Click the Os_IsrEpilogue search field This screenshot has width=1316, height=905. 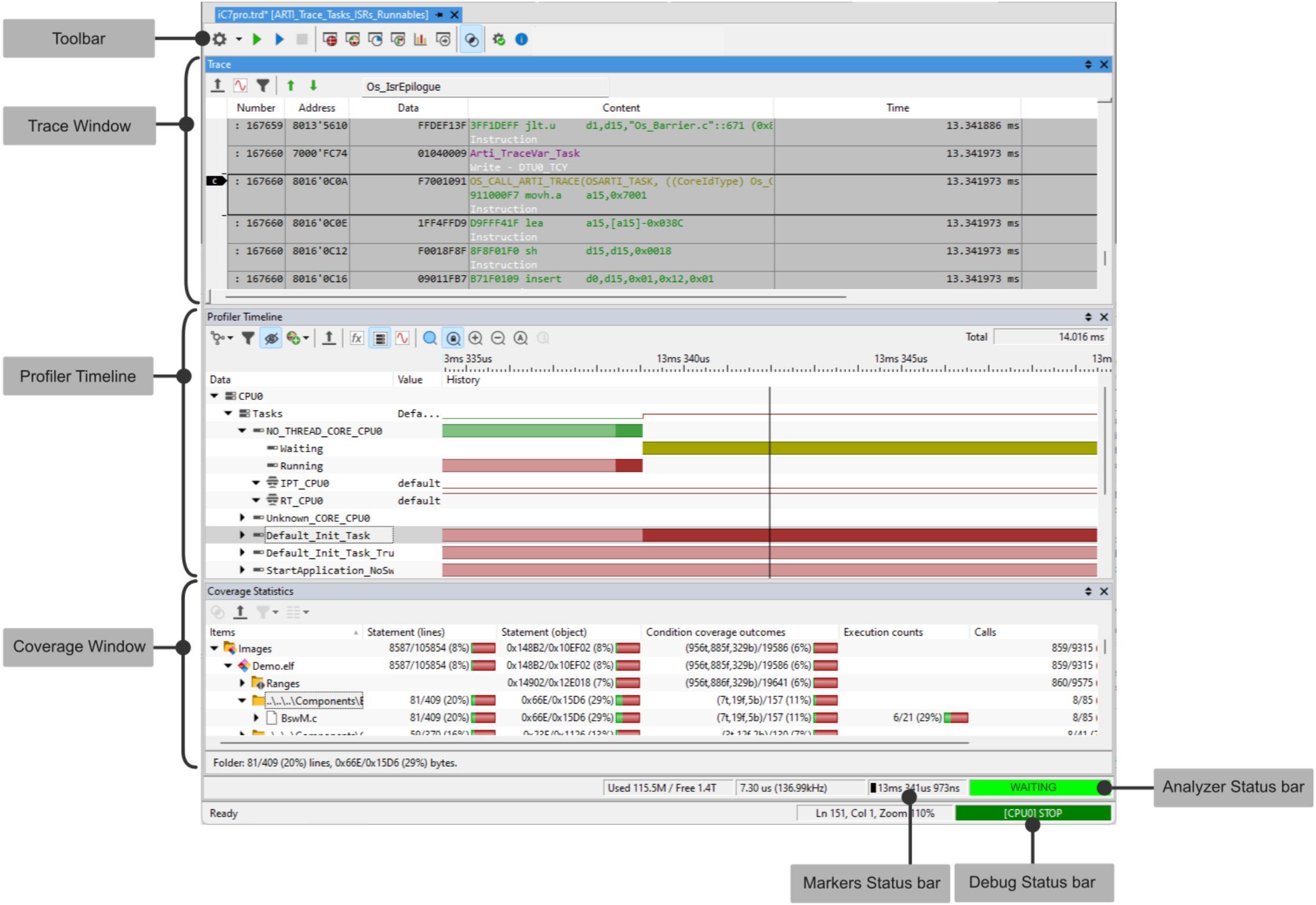[x=485, y=87]
